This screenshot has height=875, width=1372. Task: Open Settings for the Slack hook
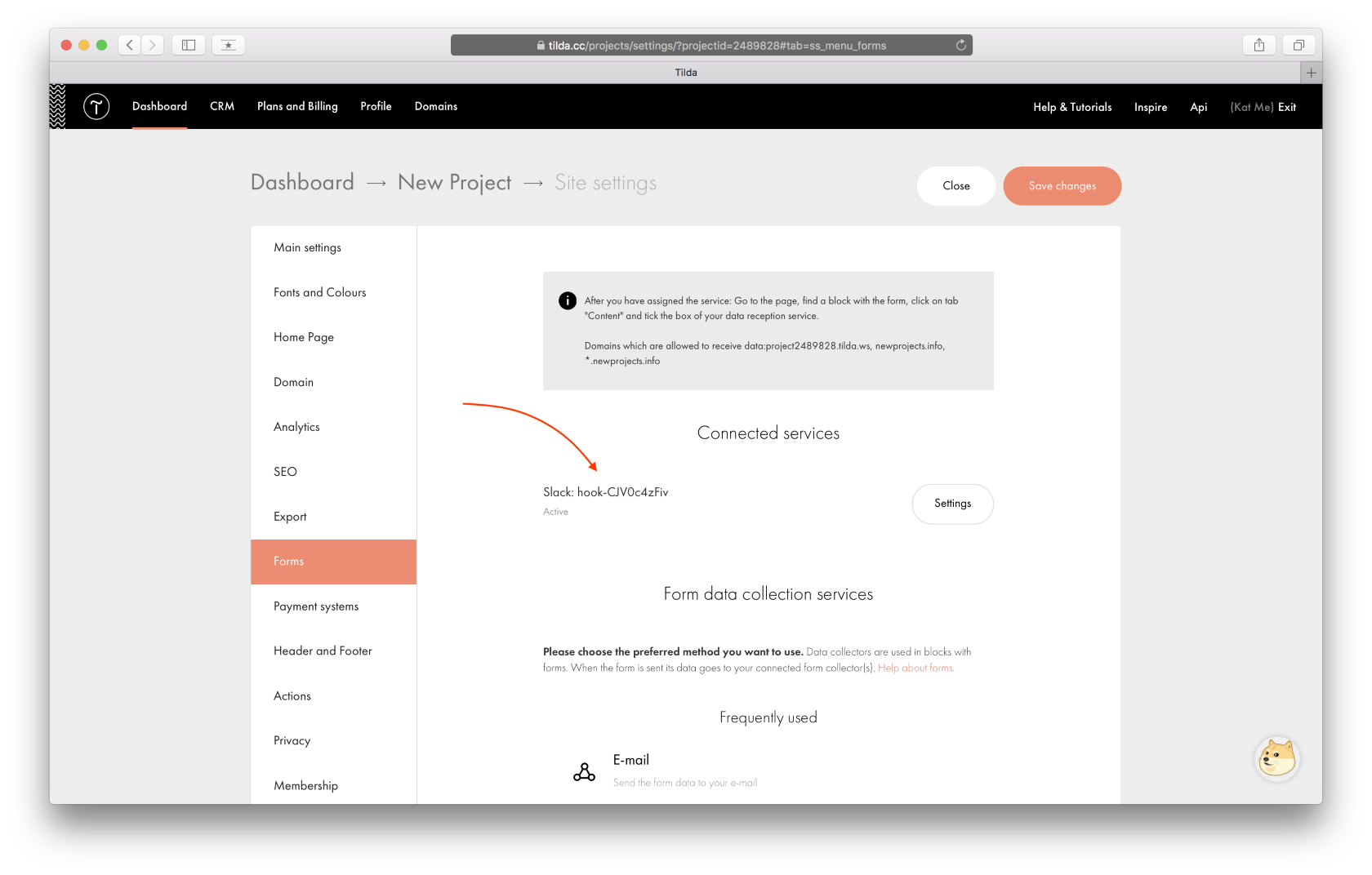pyautogui.click(x=952, y=504)
